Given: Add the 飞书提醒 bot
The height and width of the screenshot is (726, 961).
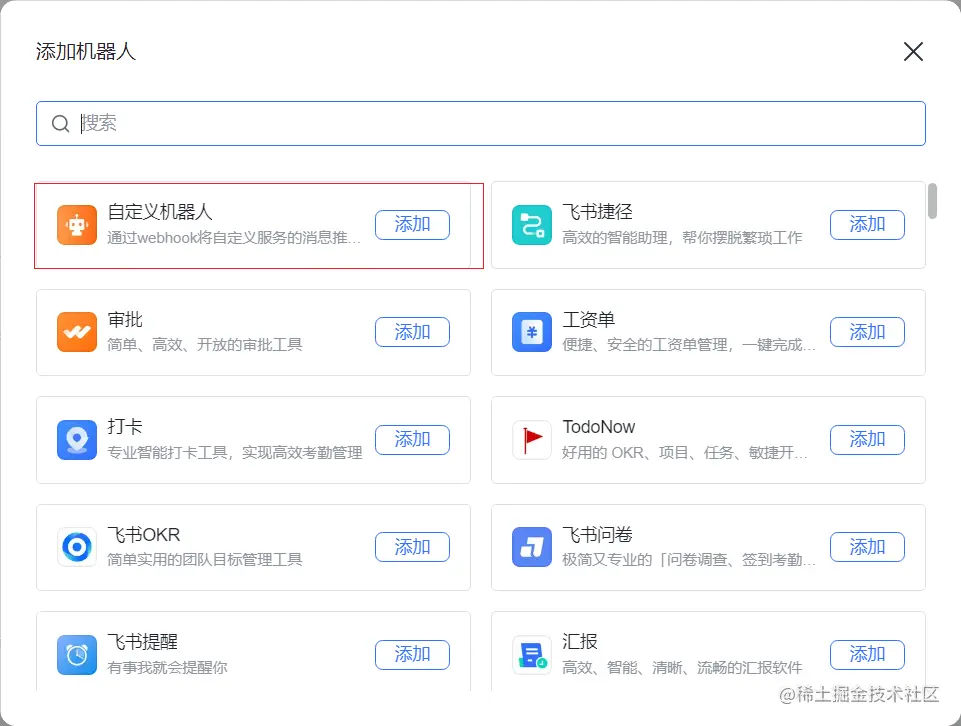Looking at the screenshot, I should (412, 655).
